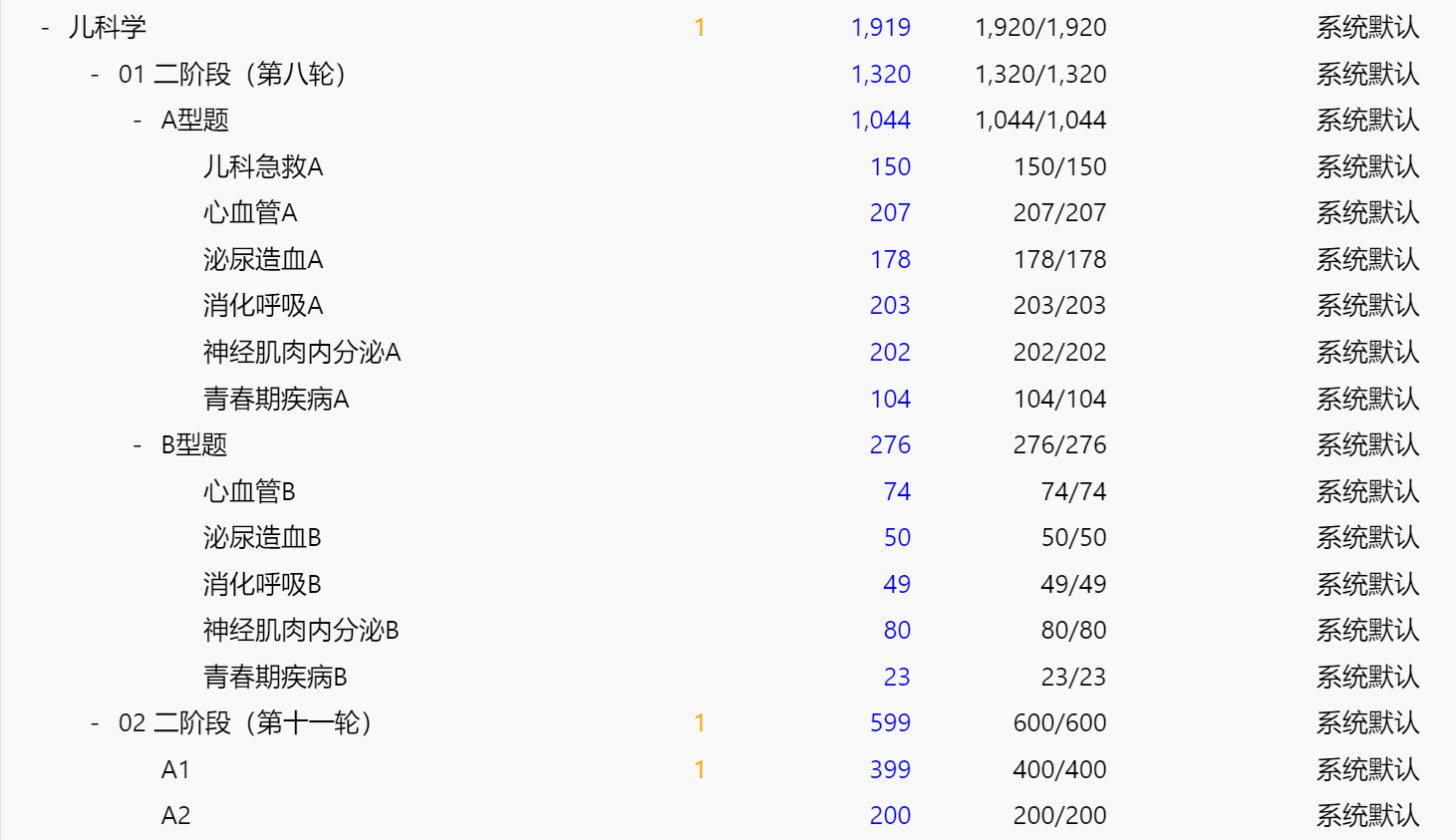This screenshot has height=840, width=1456.
Task: Click blue number 207 for 心血管A
Action: (x=889, y=213)
